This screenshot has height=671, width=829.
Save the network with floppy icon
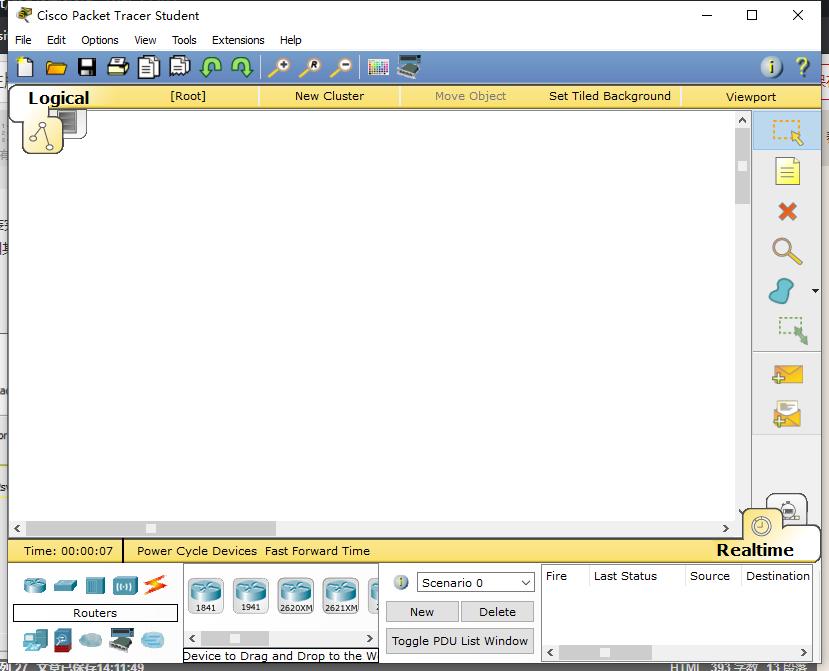click(87, 67)
